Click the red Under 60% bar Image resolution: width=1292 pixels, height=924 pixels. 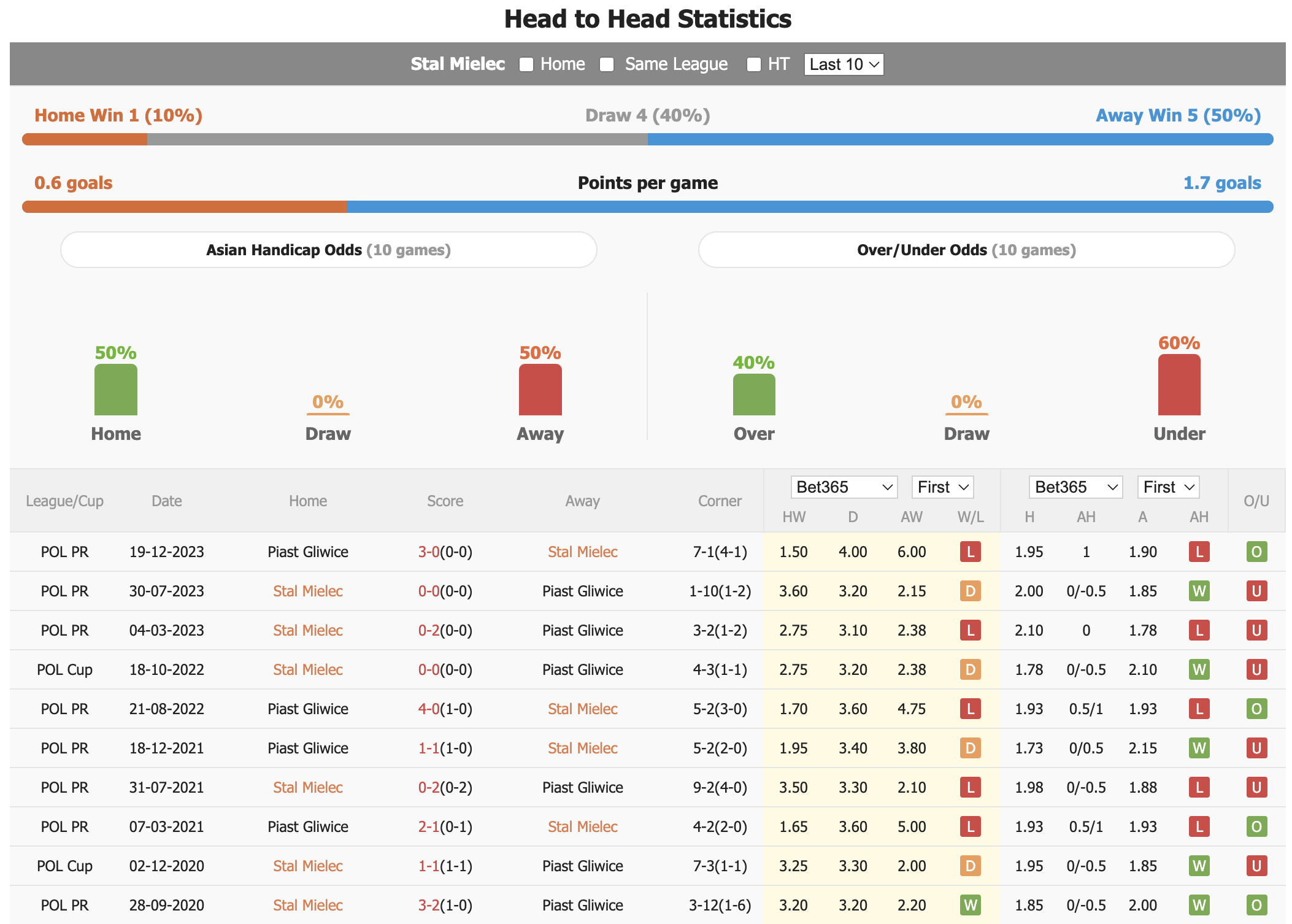(x=1179, y=385)
